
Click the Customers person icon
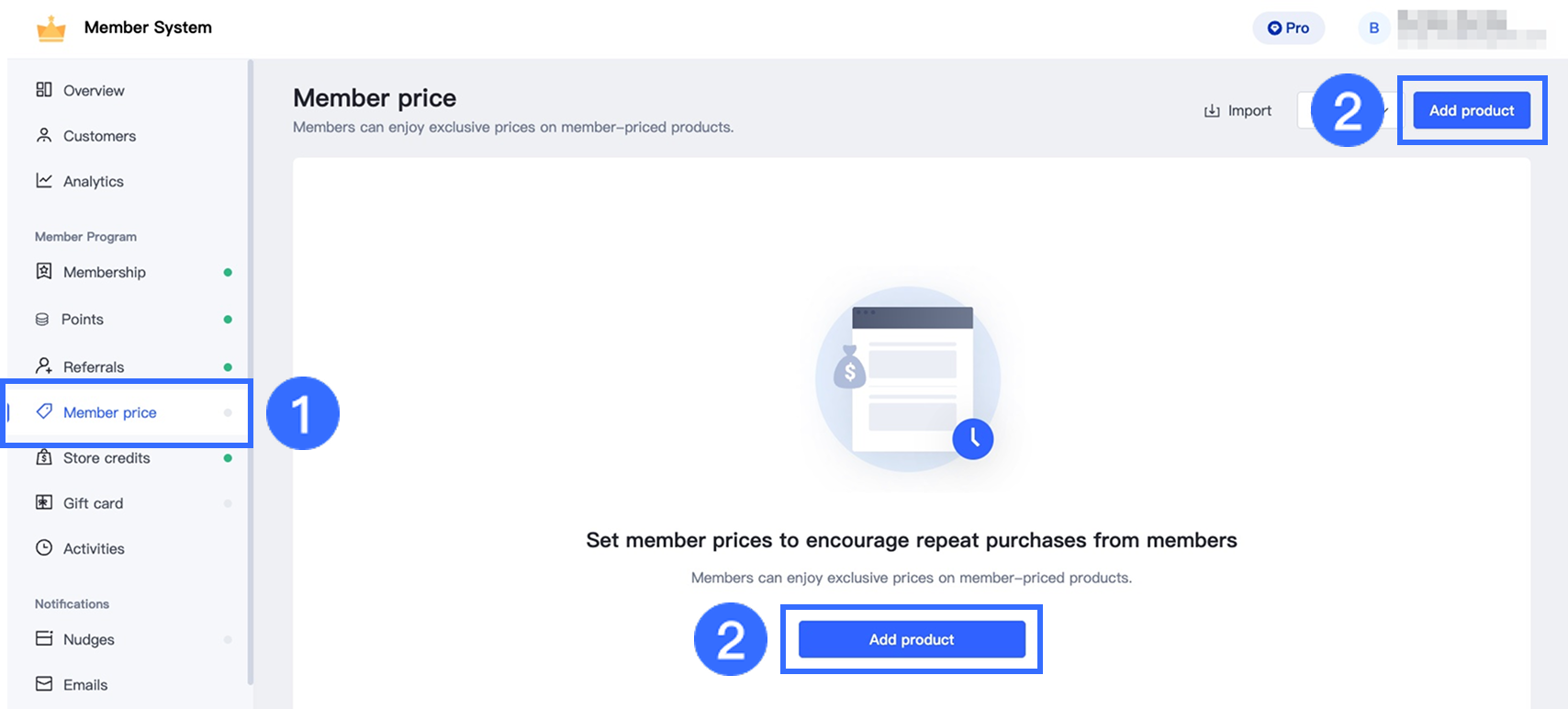pyautogui.click(x=44, y=136)
